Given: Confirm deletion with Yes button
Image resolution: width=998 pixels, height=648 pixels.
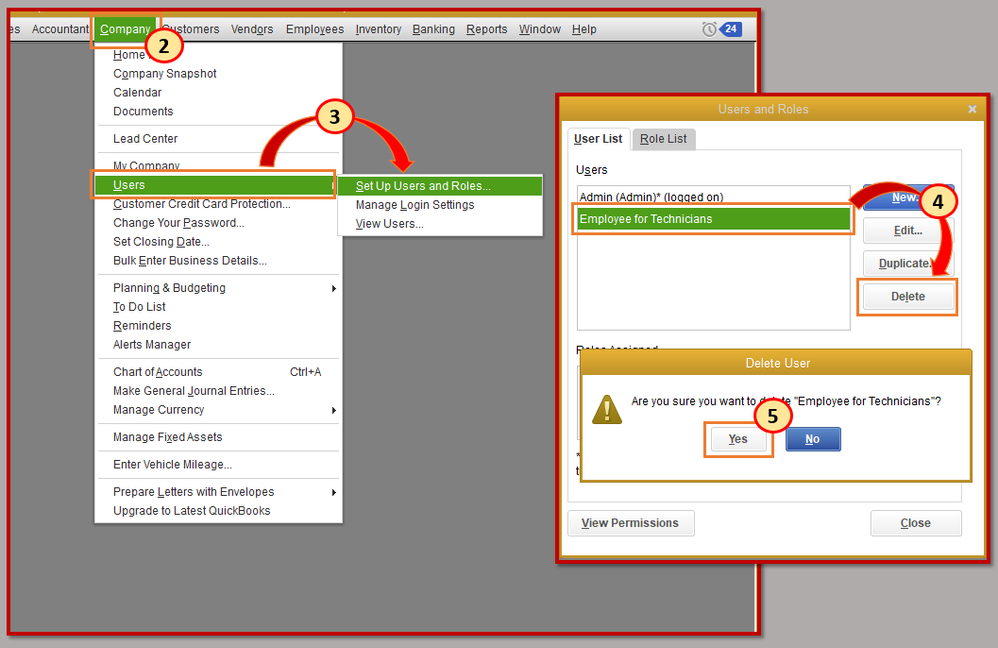Looking at the screenshot, I should [x=738, y=439].
